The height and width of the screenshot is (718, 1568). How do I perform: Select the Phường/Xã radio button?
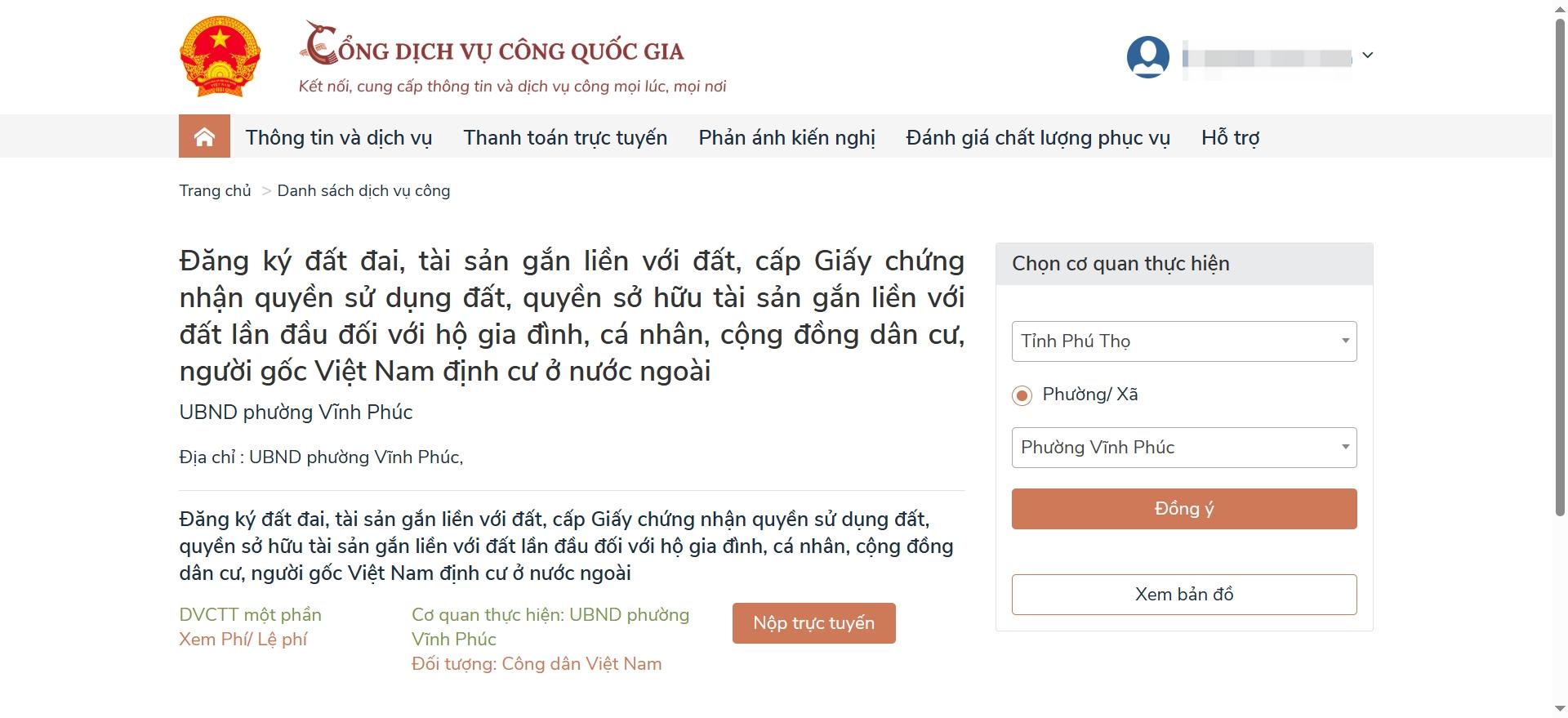(1021, 395)
